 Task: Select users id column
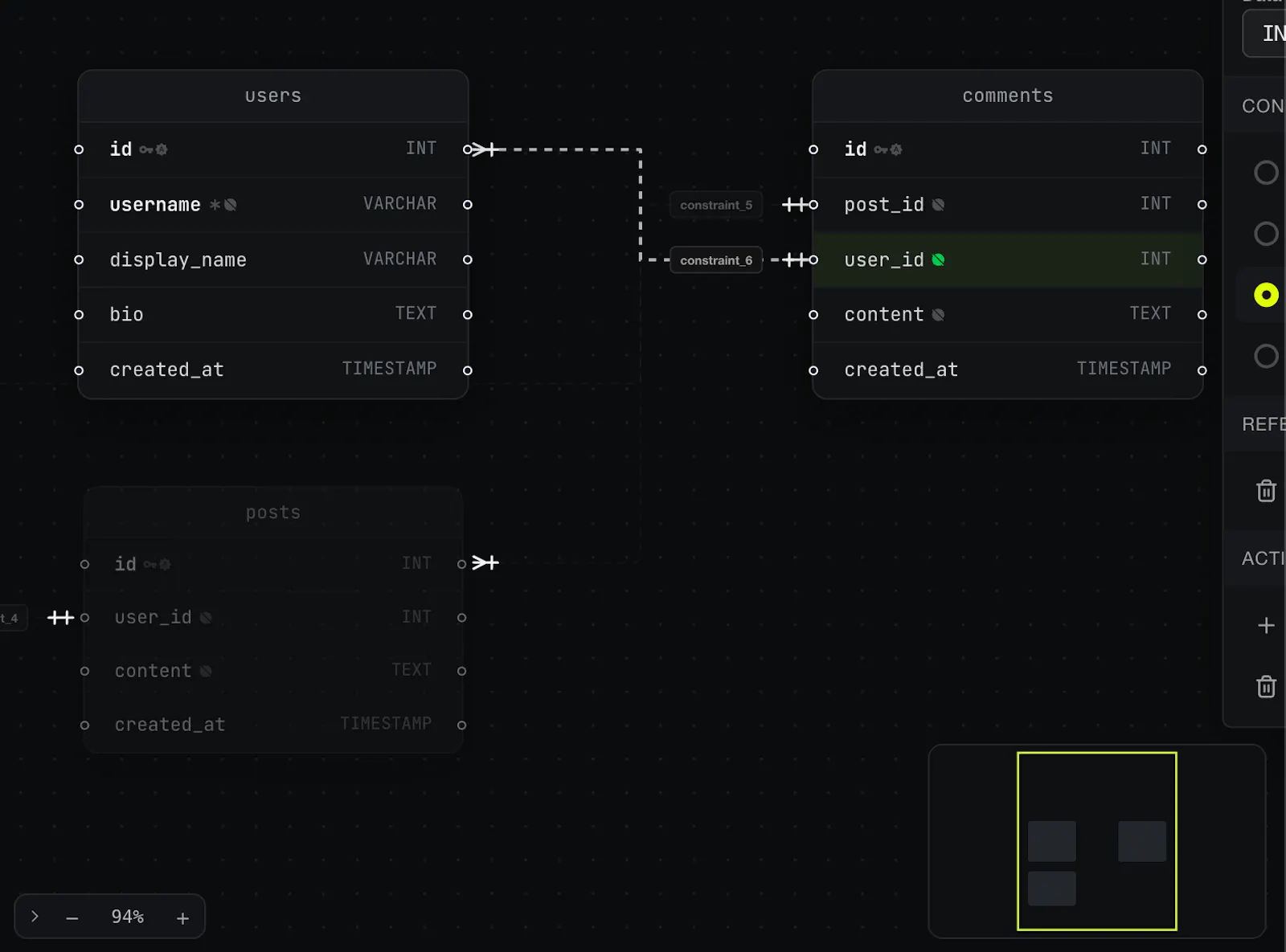pyautogui.click(x=273, y=149)
